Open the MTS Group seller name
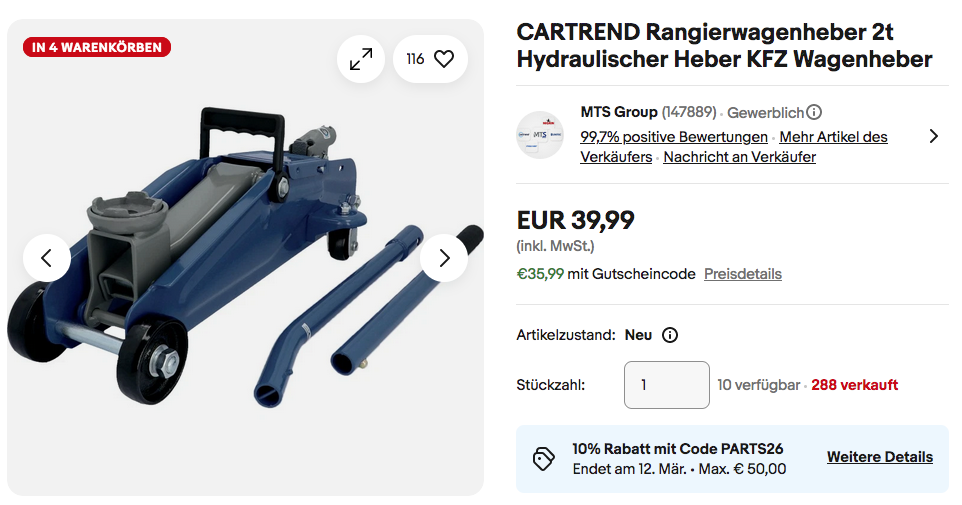The width and height of the screenshot is (962, 505). pyautogui.click(x=618, y=112)
